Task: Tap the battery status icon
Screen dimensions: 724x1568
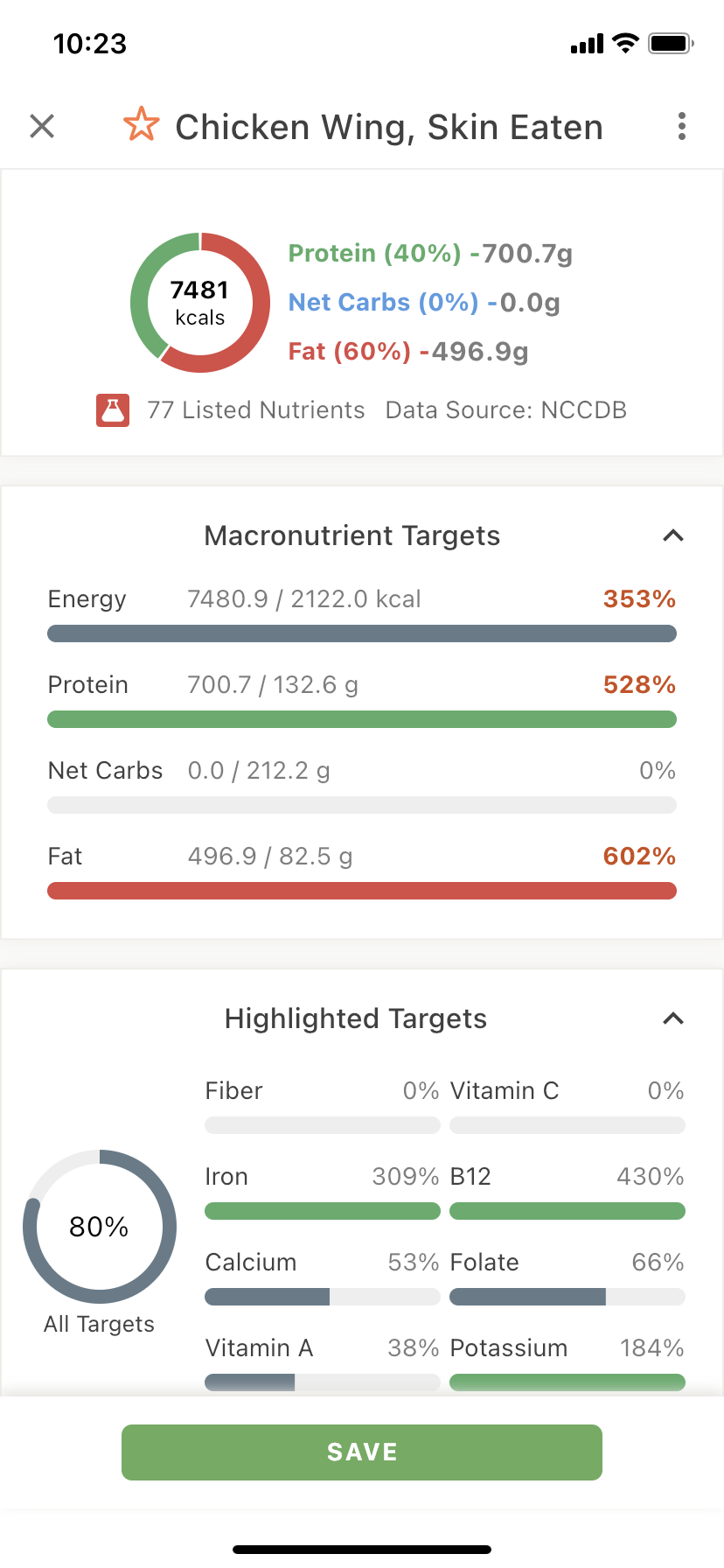Action: tap(671, 43)
